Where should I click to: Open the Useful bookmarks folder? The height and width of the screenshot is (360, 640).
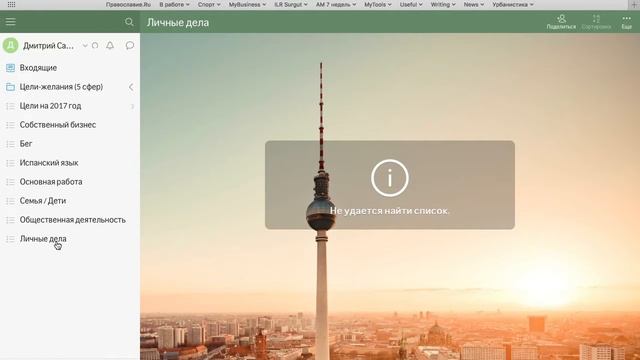(411, 4)
